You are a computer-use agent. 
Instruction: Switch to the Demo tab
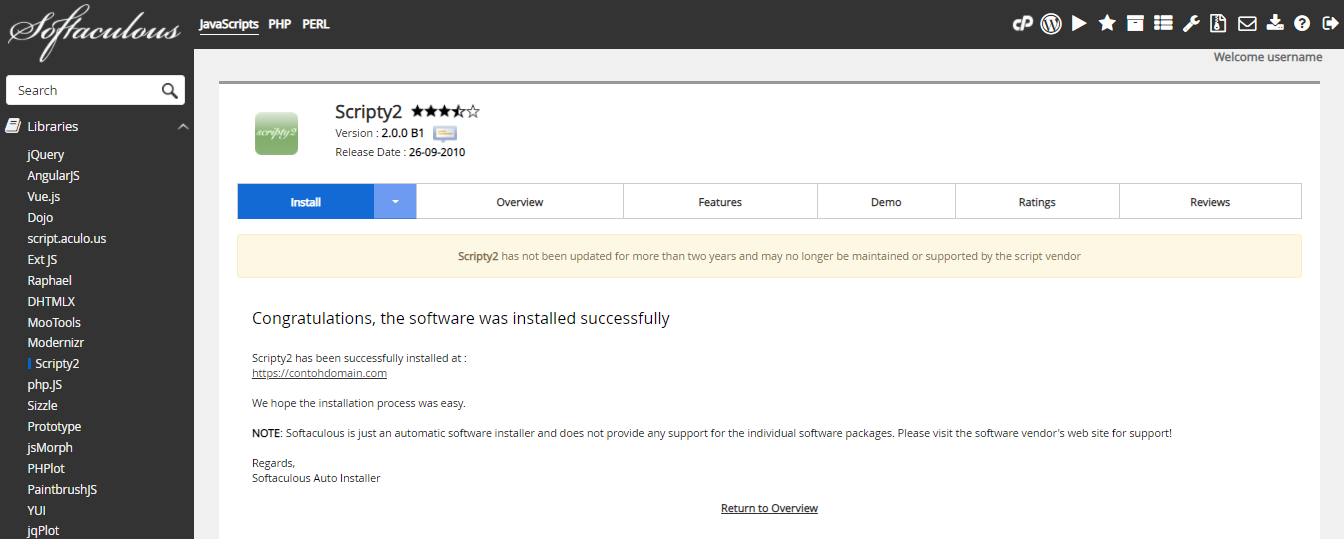click(x=886, y=201)
